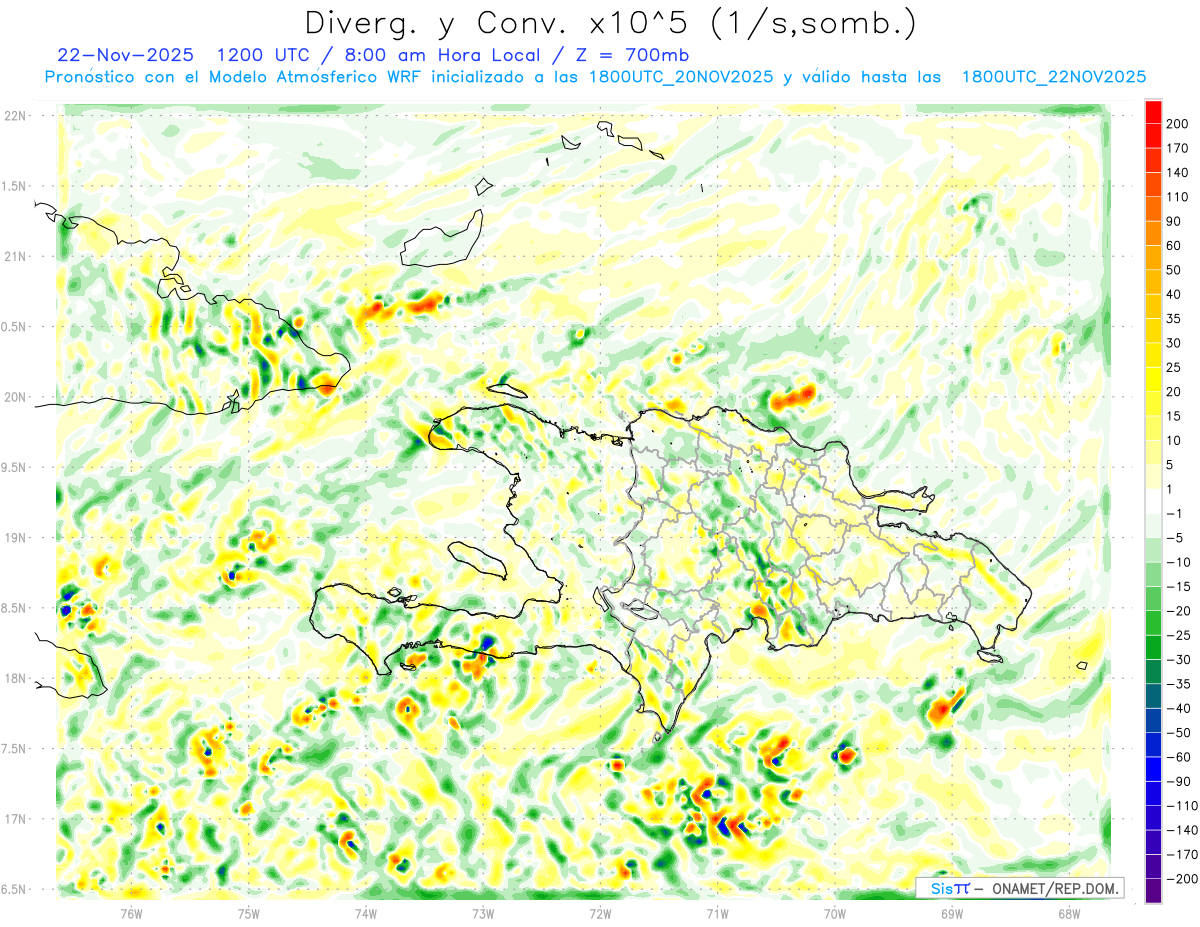The image size is (1200, 927).
Task: Click the '20N' latitude axis label
Action: pos(14,398)
